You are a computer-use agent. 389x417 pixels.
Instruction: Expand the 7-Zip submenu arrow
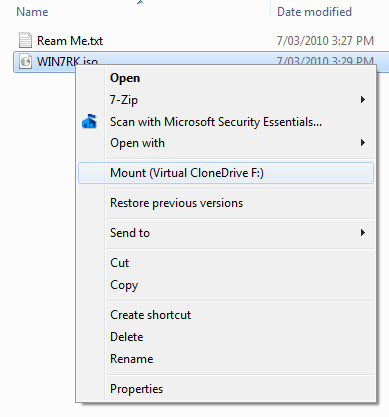pyautogui.click(x=363, y=100)
